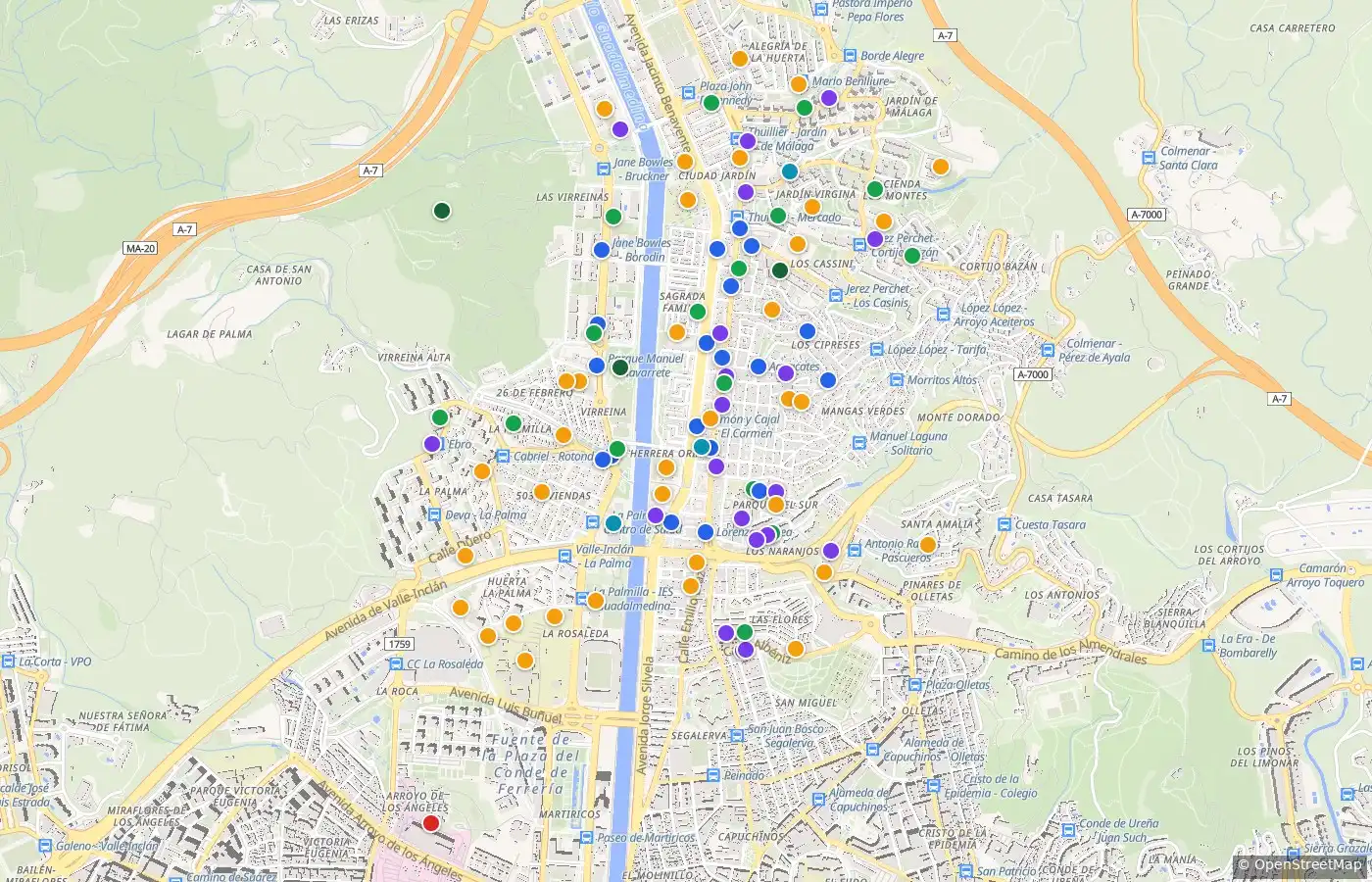Click the CASA CARRETERO place label
The width and height of the screenshot is (1372, 882).
1292,28
